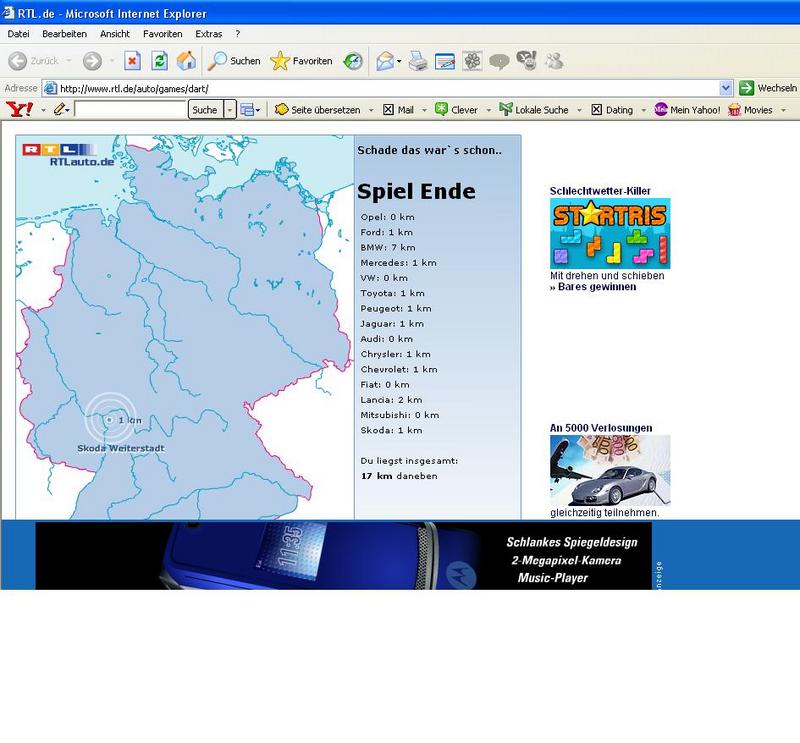
Task: Click the speech bubble discuss icon
Action: (499, 62)
